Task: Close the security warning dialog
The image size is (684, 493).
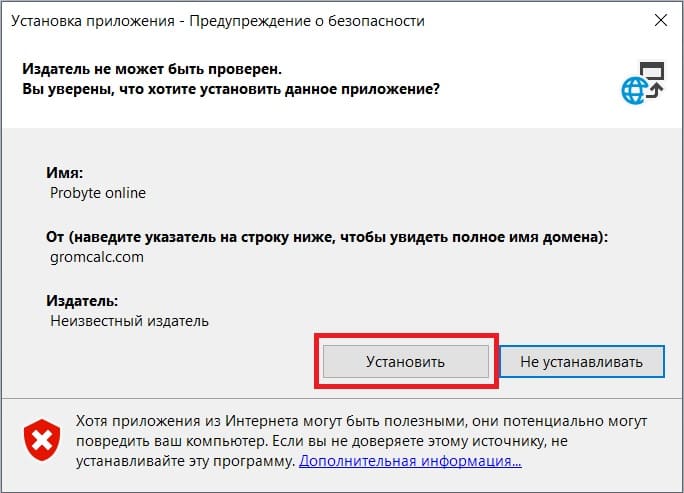Action: click(x=660, y=19)
